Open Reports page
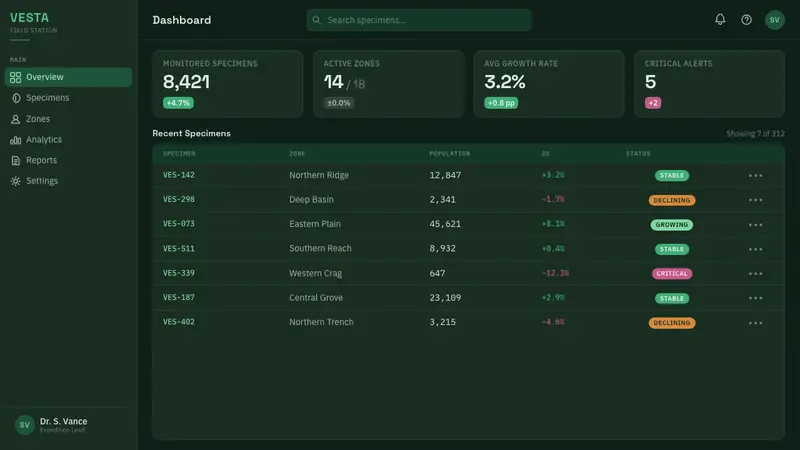This screenshot has width=800, height=450. [68, 160]
